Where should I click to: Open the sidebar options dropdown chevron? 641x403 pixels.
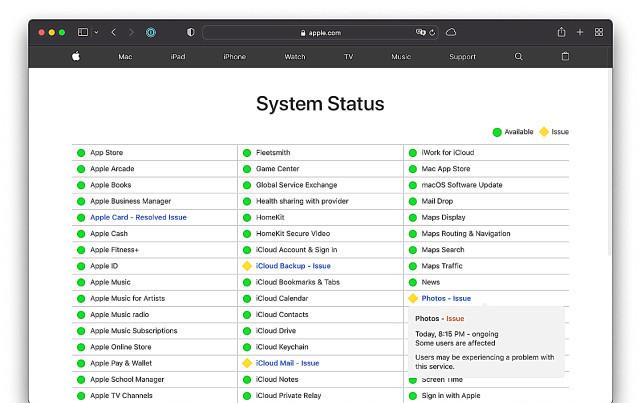[96, 32]
